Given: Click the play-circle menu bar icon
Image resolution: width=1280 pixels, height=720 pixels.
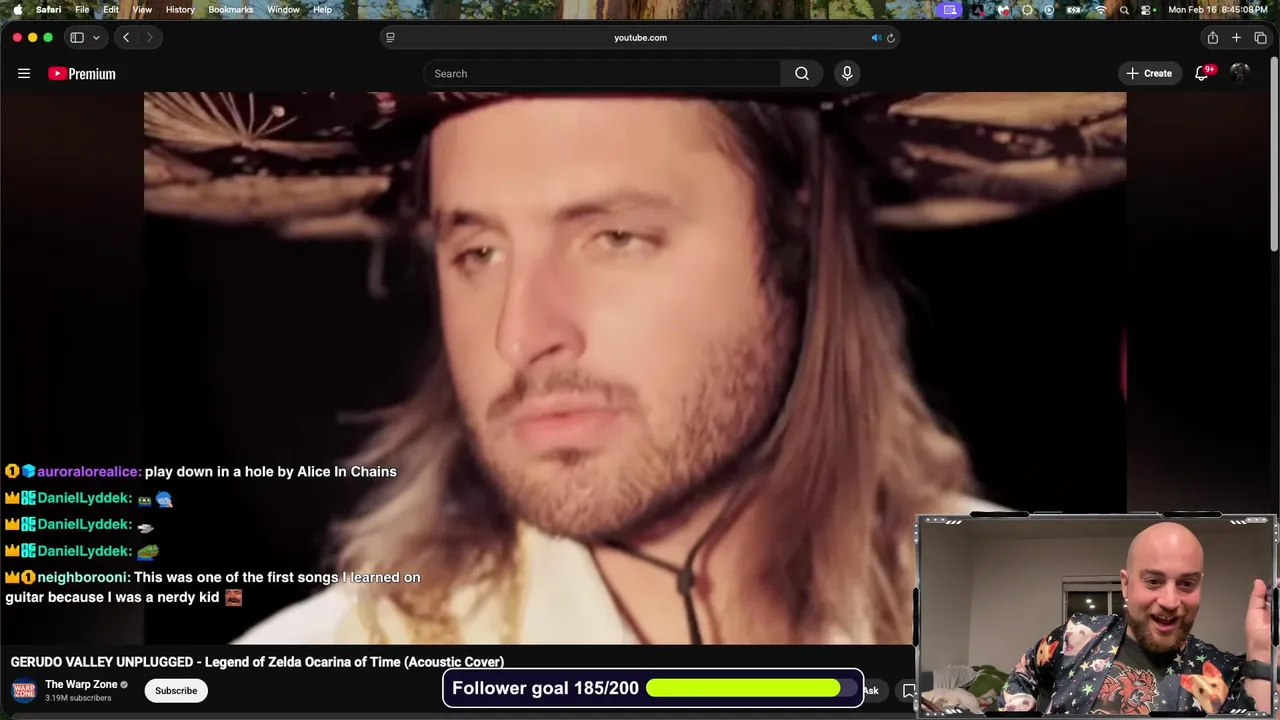Looking at the screenshot, I should pos(1049,9).
